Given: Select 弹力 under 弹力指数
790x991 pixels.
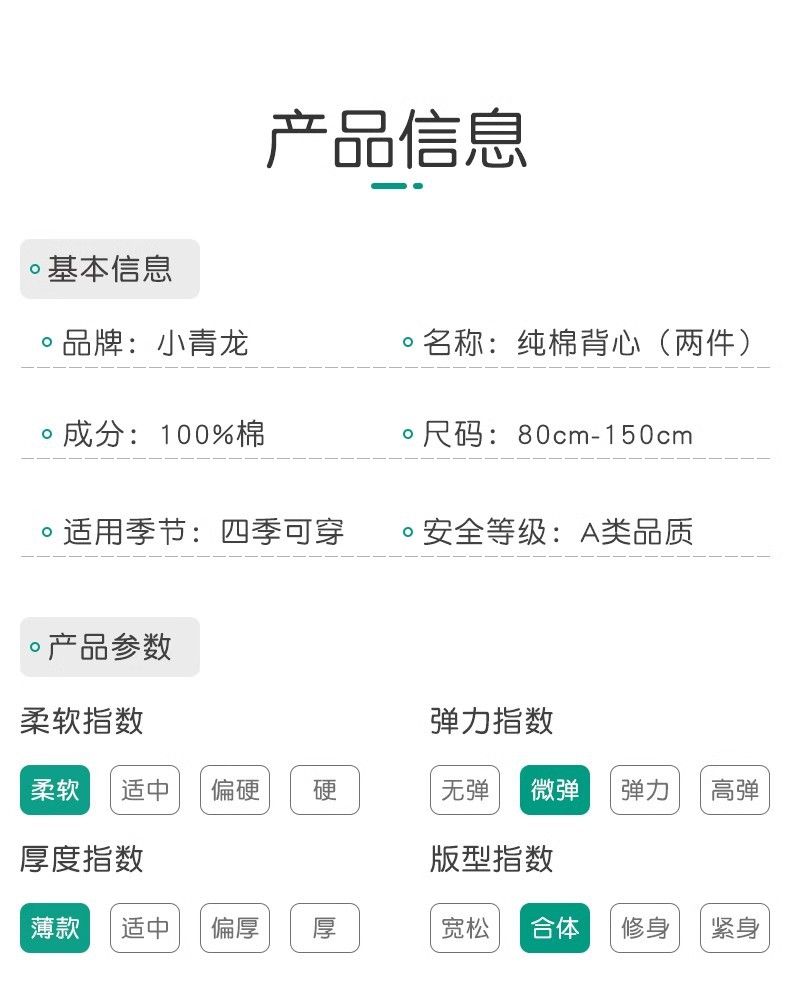Looking at the screenshot, I should [645, 790].
